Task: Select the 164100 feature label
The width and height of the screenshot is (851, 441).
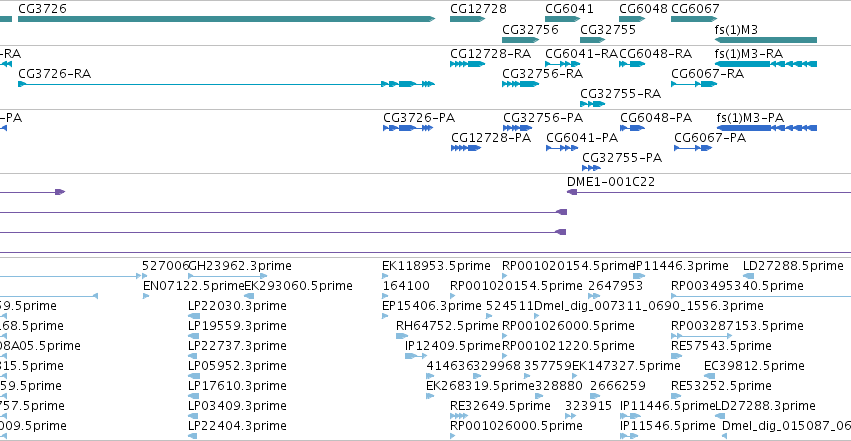Action: coord(406,286)
